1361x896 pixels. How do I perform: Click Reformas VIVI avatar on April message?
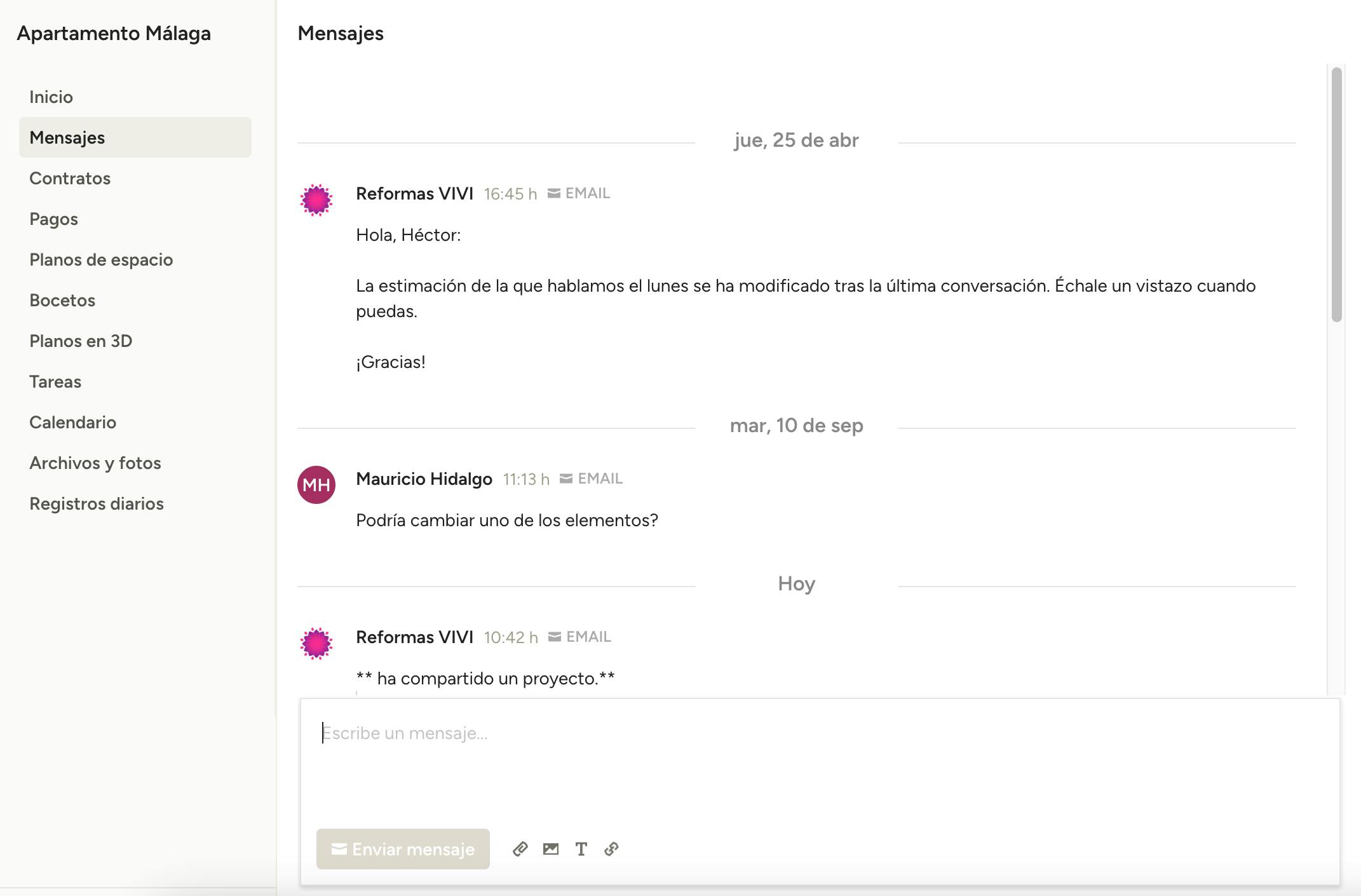pyautogui.click(x=316, y=200)
